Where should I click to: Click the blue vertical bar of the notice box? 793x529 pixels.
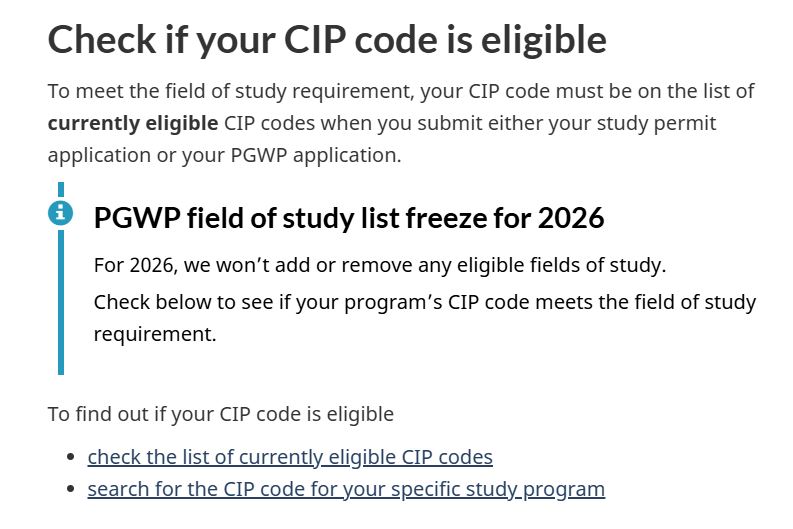(x=61, y=300)
